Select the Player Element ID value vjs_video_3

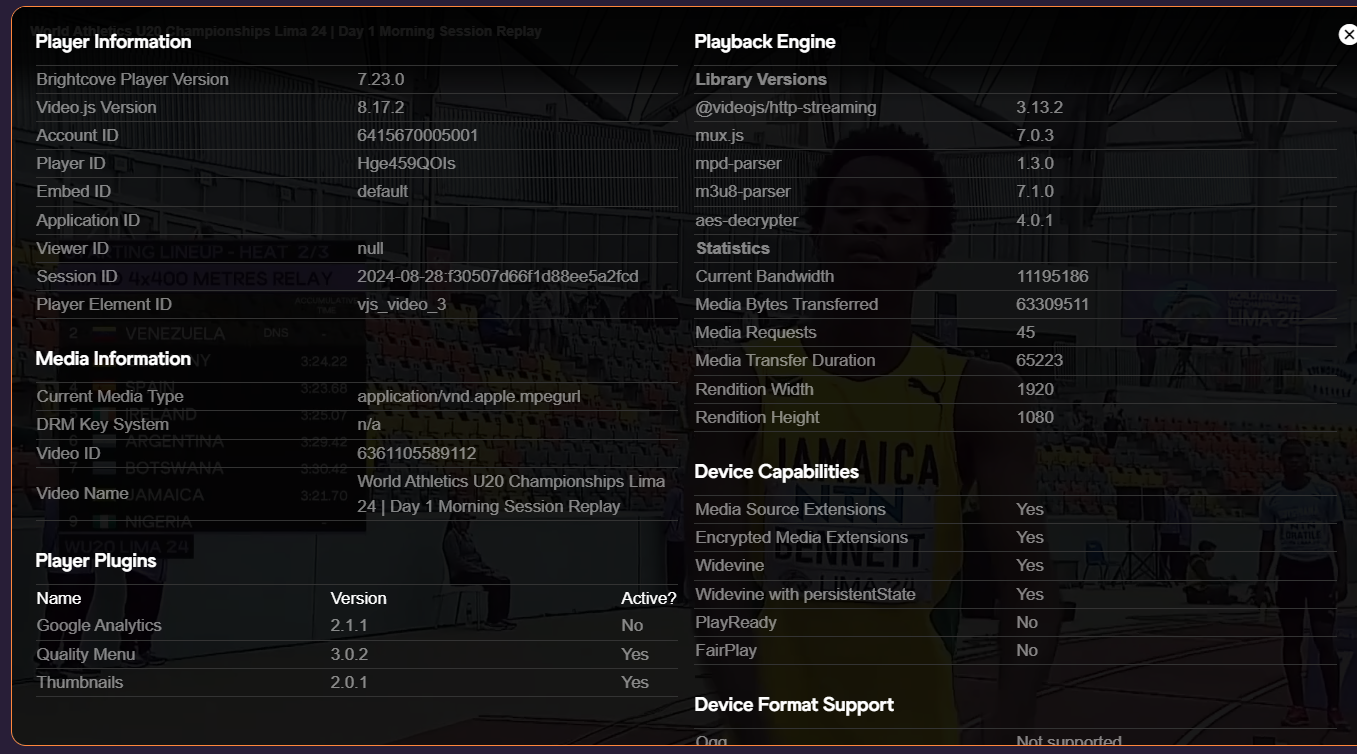pyautogui.click(x=401, y=304)
